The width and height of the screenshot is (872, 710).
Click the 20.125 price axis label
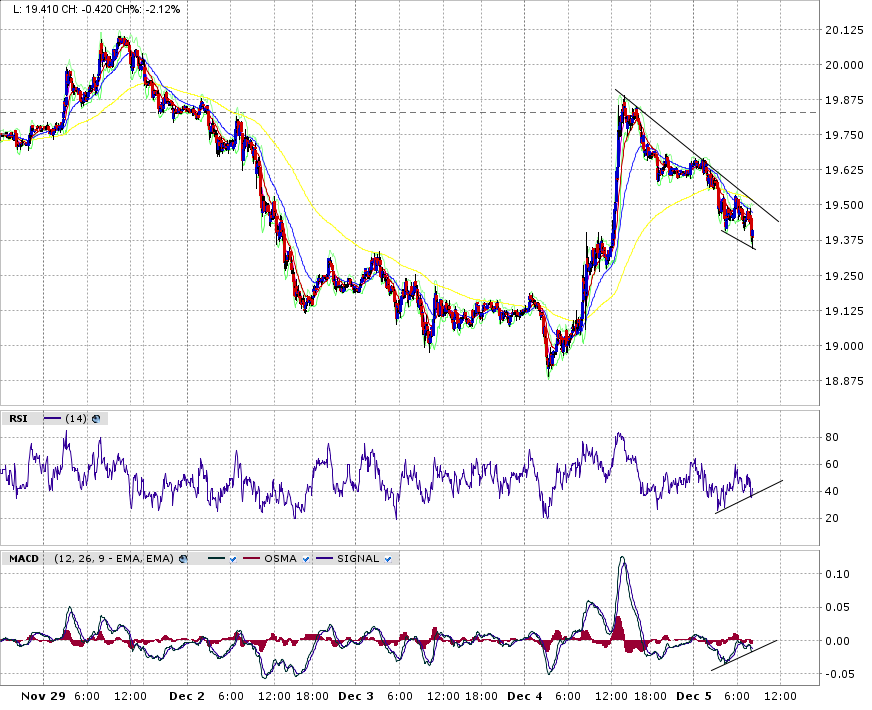tap(844, 30)
